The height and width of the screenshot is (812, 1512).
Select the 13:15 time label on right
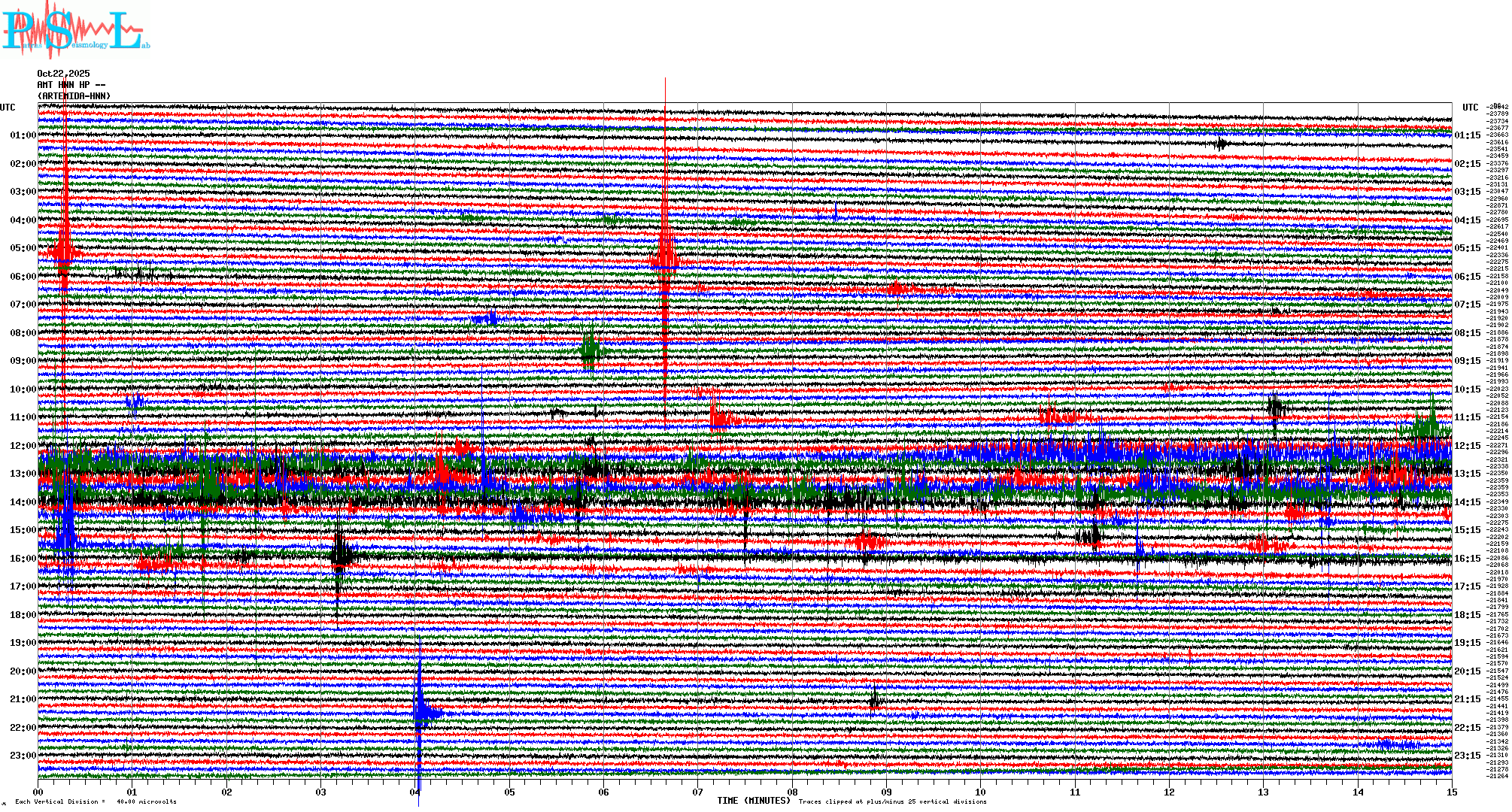(1467, 474)
